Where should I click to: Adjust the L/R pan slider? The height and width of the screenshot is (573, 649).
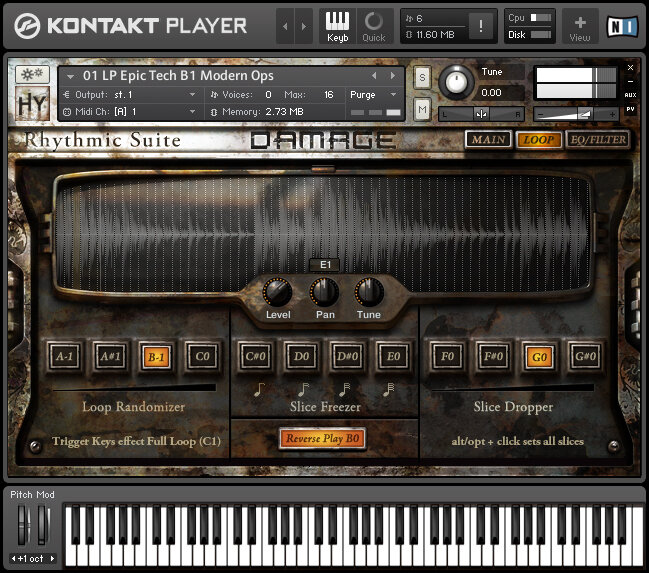[481, 114]
